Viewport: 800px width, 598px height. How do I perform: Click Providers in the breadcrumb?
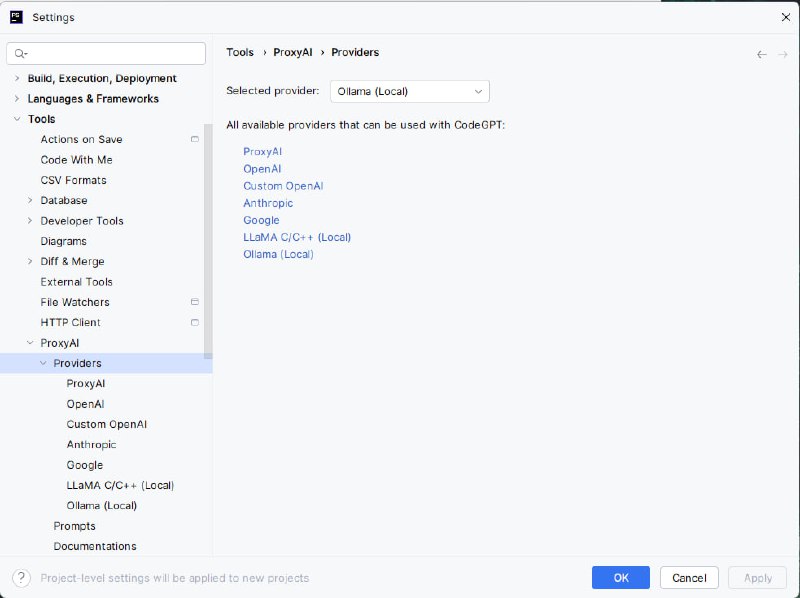point(355,52)
